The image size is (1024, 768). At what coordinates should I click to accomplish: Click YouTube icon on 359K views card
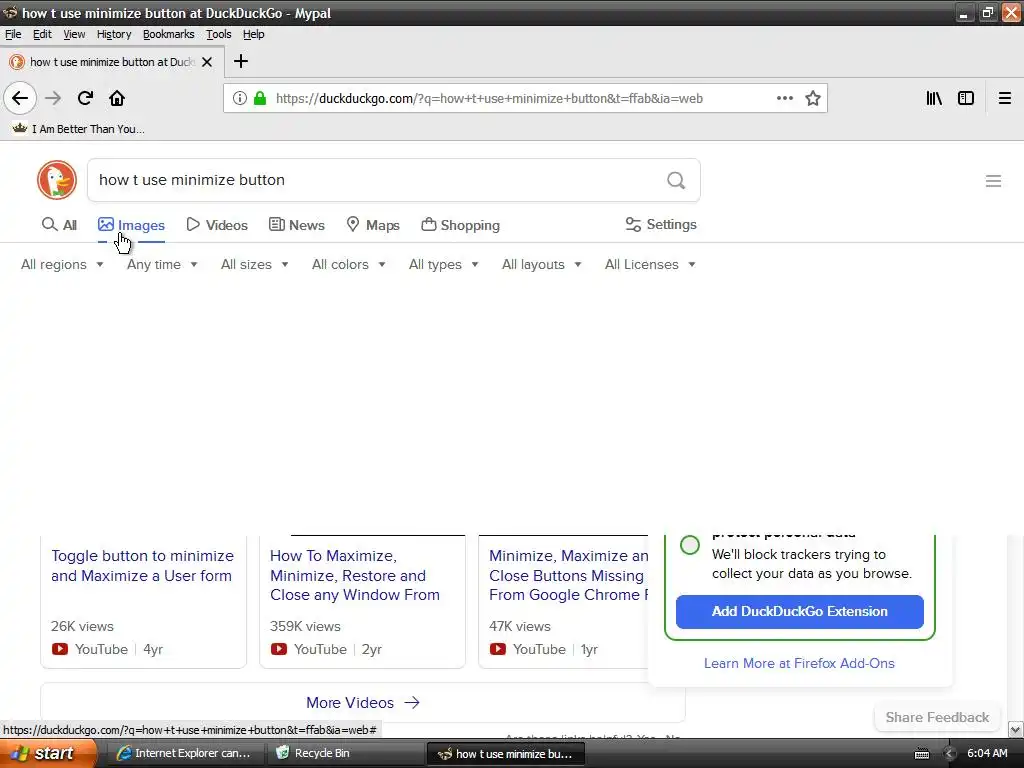pos(279,649)
